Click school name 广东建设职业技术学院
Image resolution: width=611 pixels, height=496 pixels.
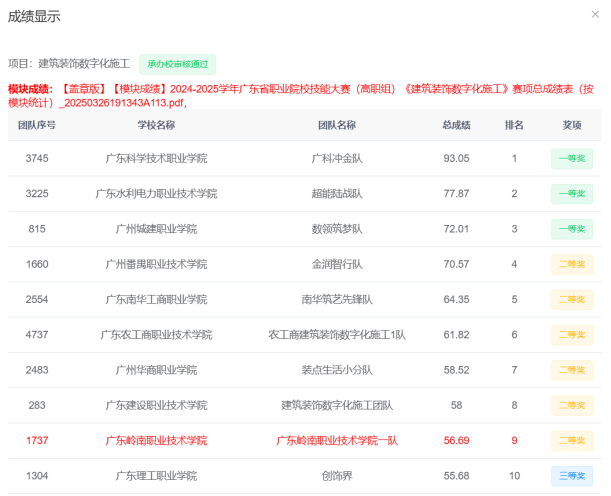(156, 405)
